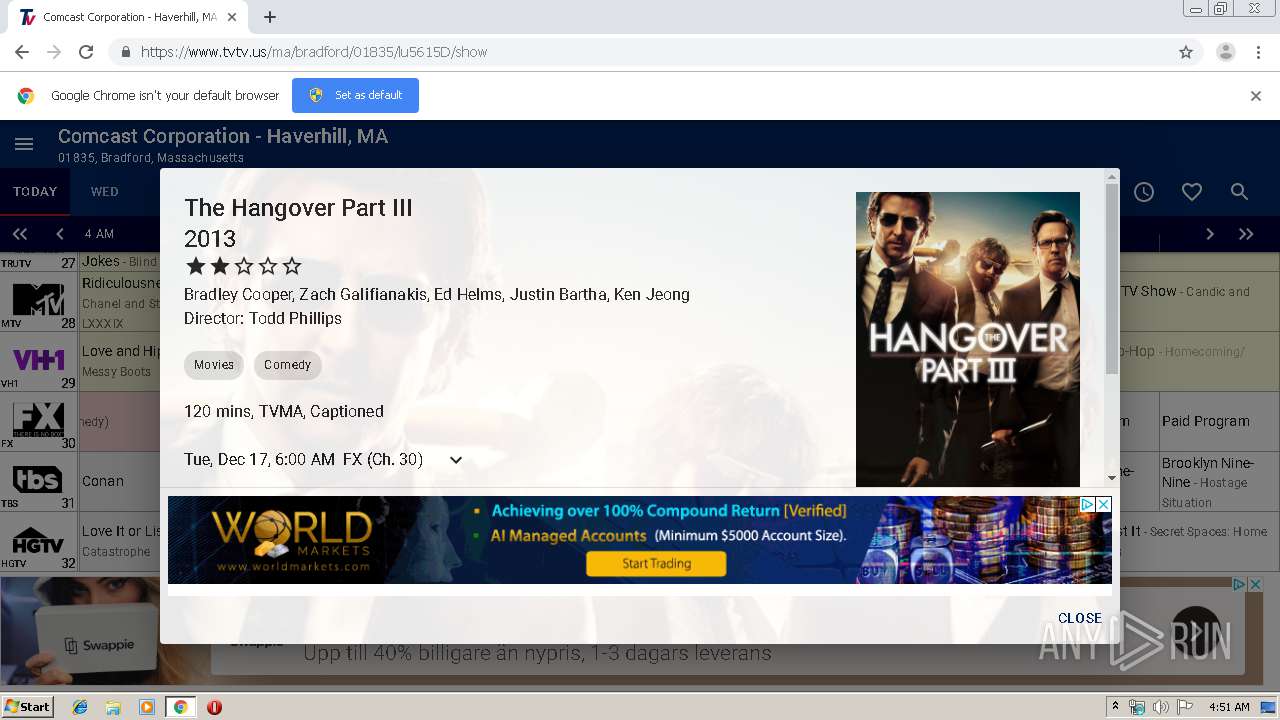Open a new browser tab

point(270,17)
